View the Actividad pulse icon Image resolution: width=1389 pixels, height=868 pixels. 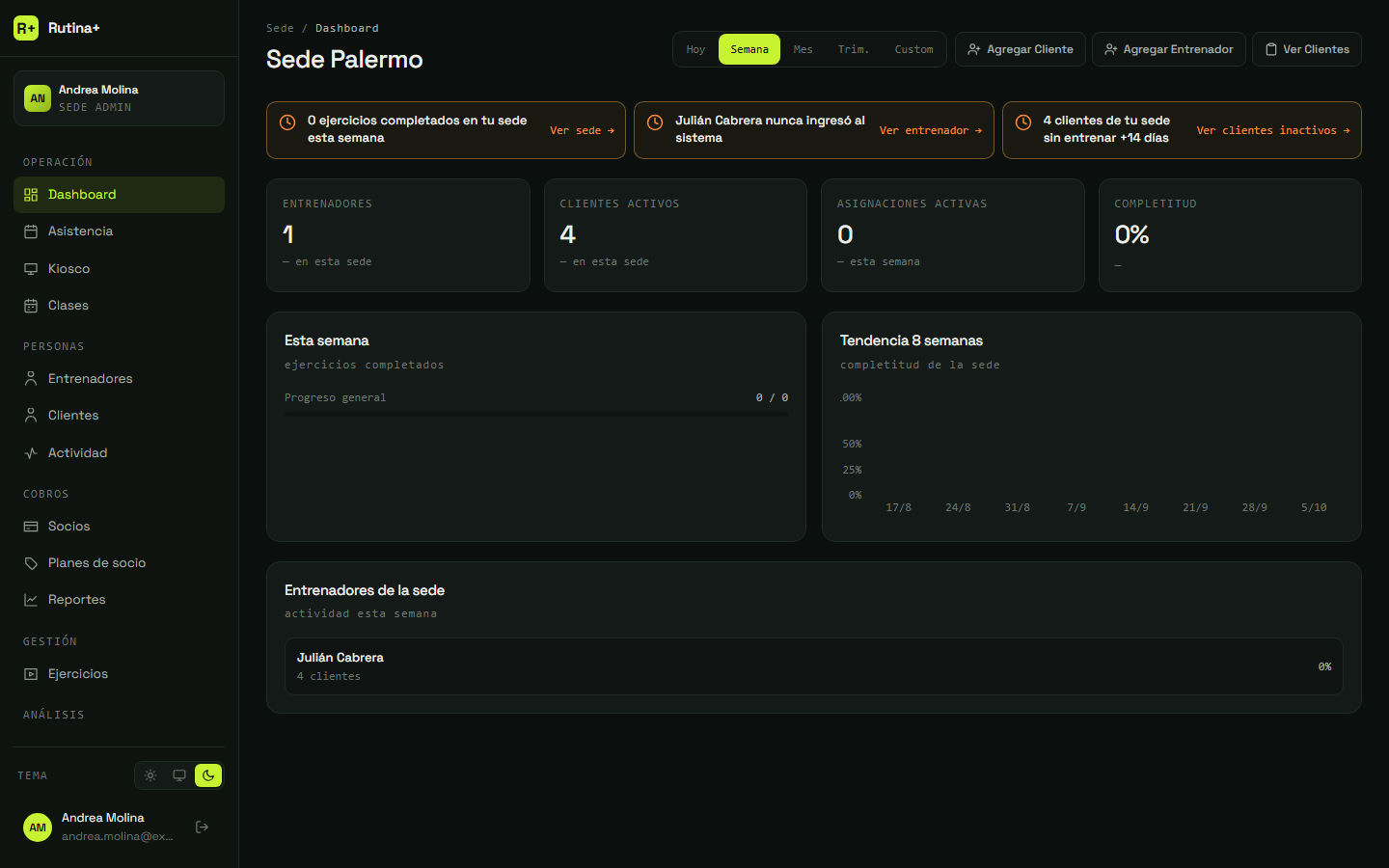pos(31,453)
